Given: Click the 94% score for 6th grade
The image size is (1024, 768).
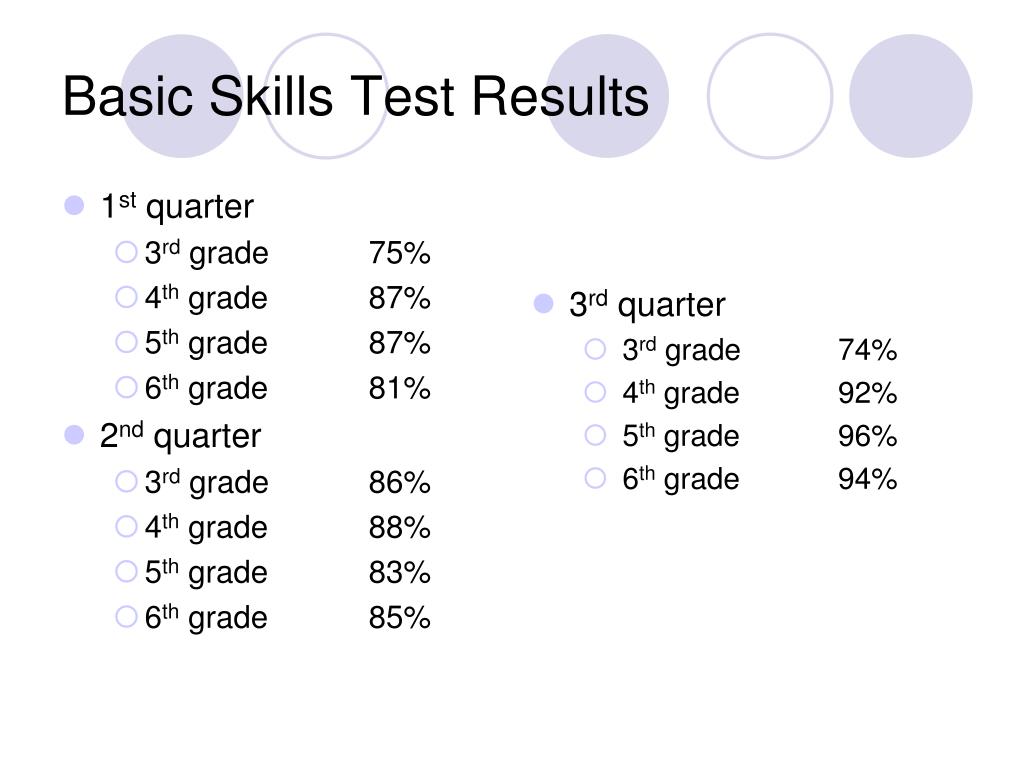Looking at the screenshot, I should [x=868, y=479].
